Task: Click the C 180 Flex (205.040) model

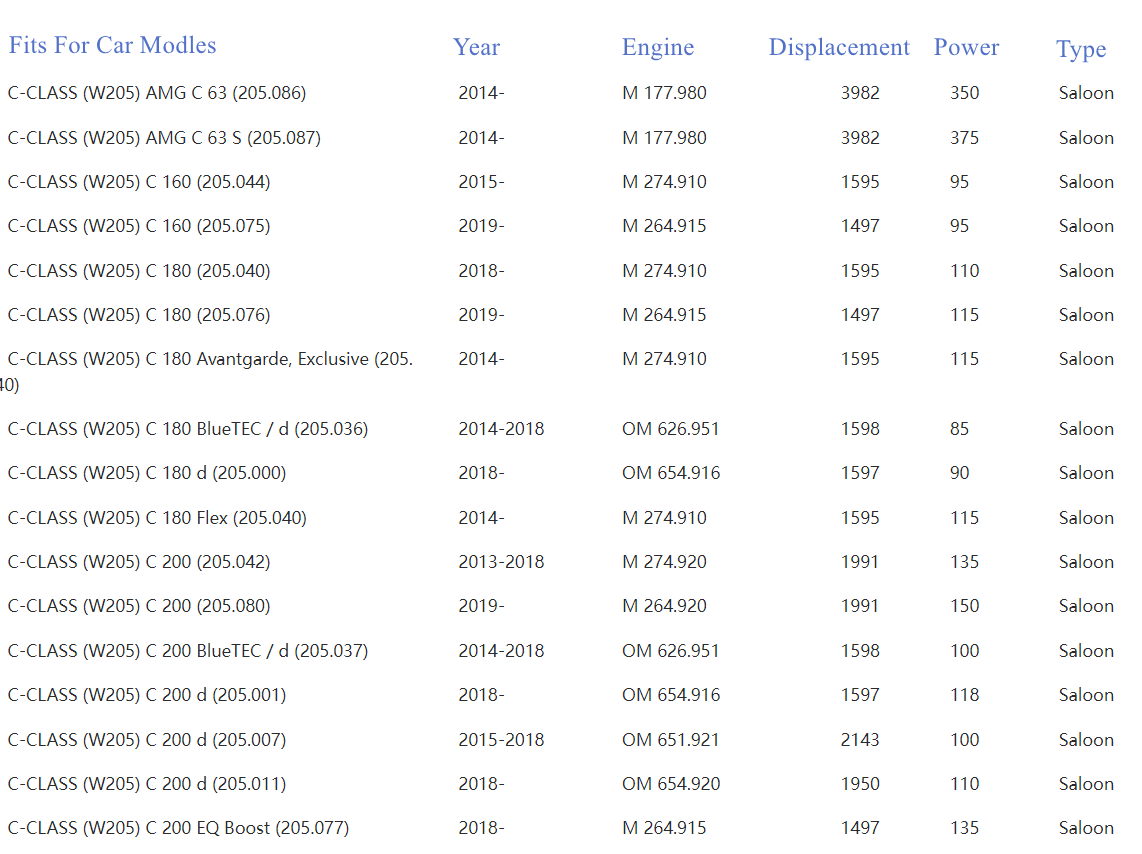Action: pos(157,518)
